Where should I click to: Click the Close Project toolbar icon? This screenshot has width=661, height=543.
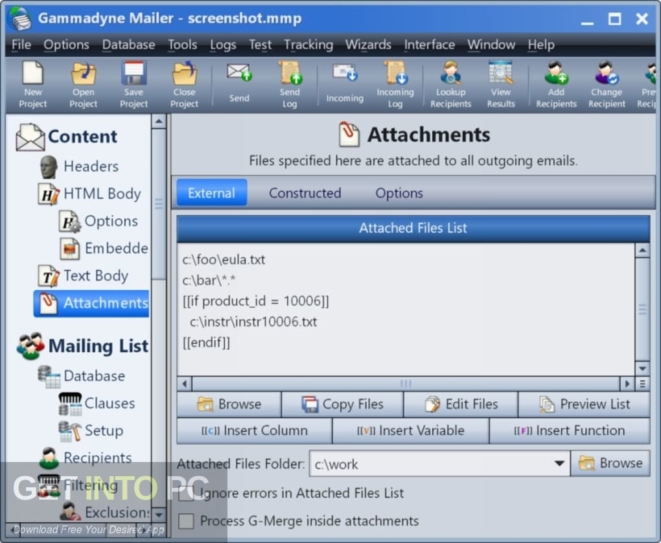(x=184, y=73)
